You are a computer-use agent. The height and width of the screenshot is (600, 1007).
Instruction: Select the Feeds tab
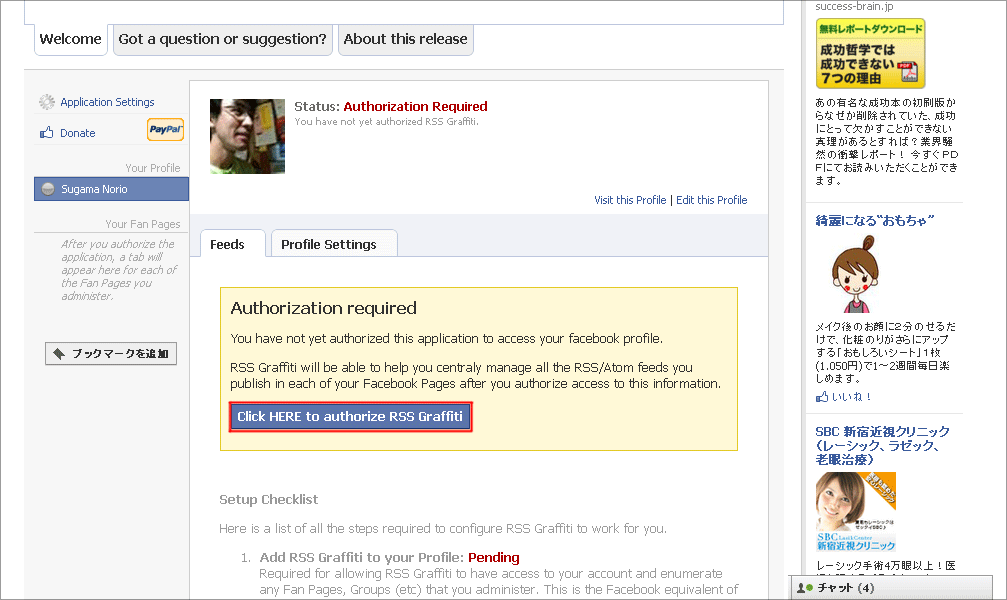[x=232, y=243]
